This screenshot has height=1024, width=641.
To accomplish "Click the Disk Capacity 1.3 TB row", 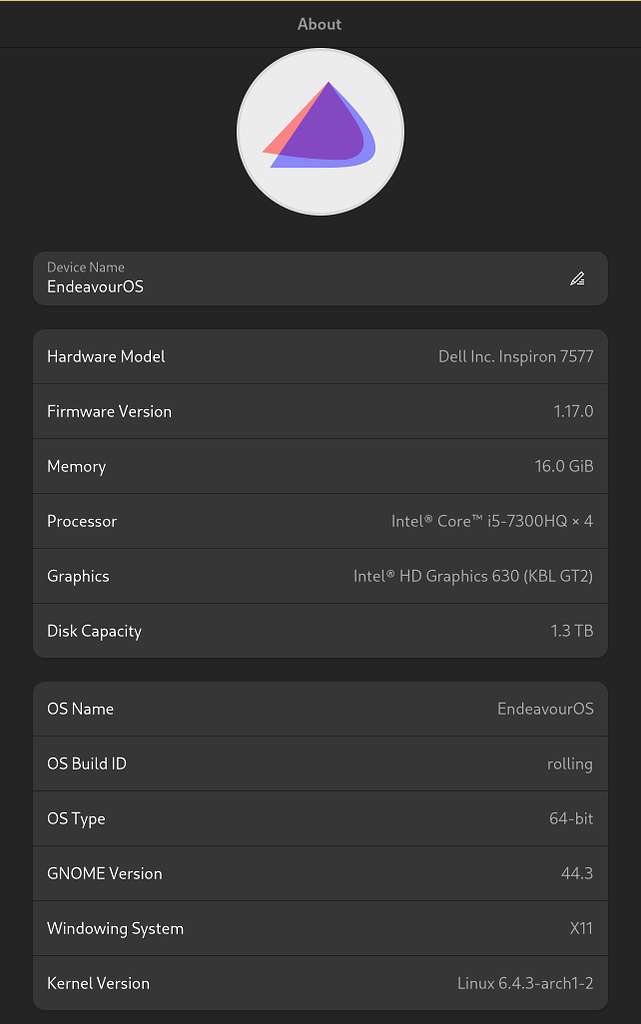I will tap(320, 631).
